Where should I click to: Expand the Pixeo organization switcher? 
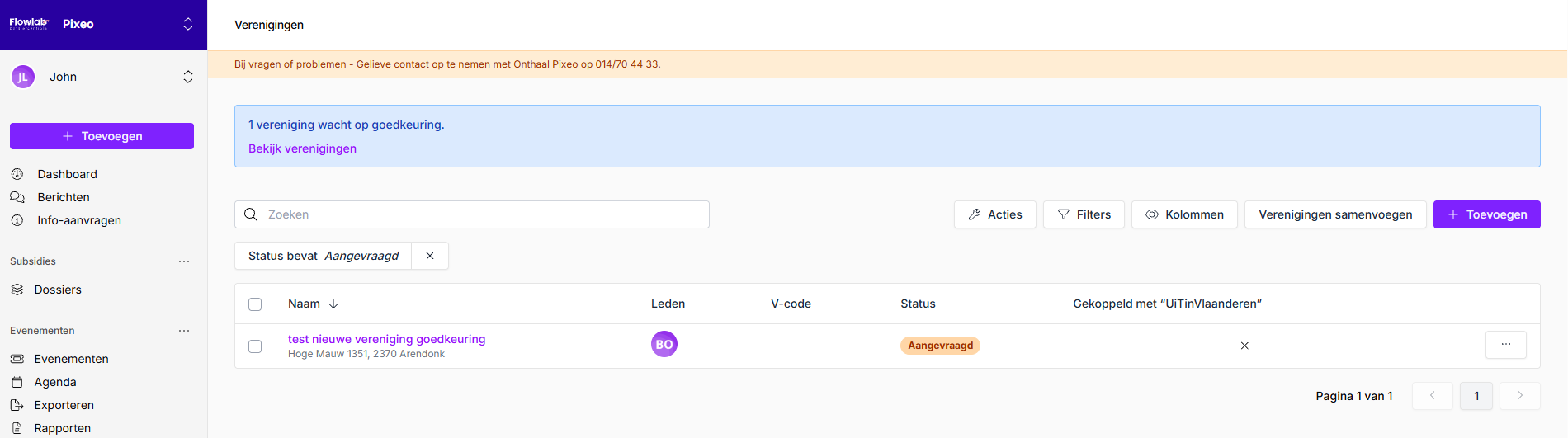pyautogui.click(x=188, y=24)
